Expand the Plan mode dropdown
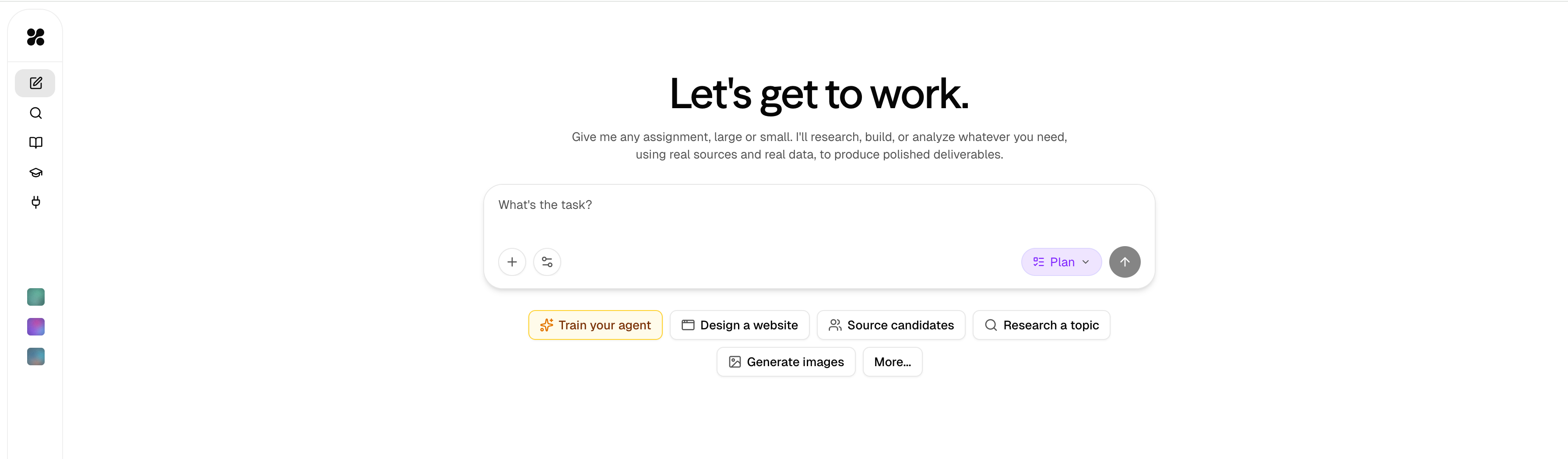The height and width of the screenshot is (459, 1568). [1061, 262]
